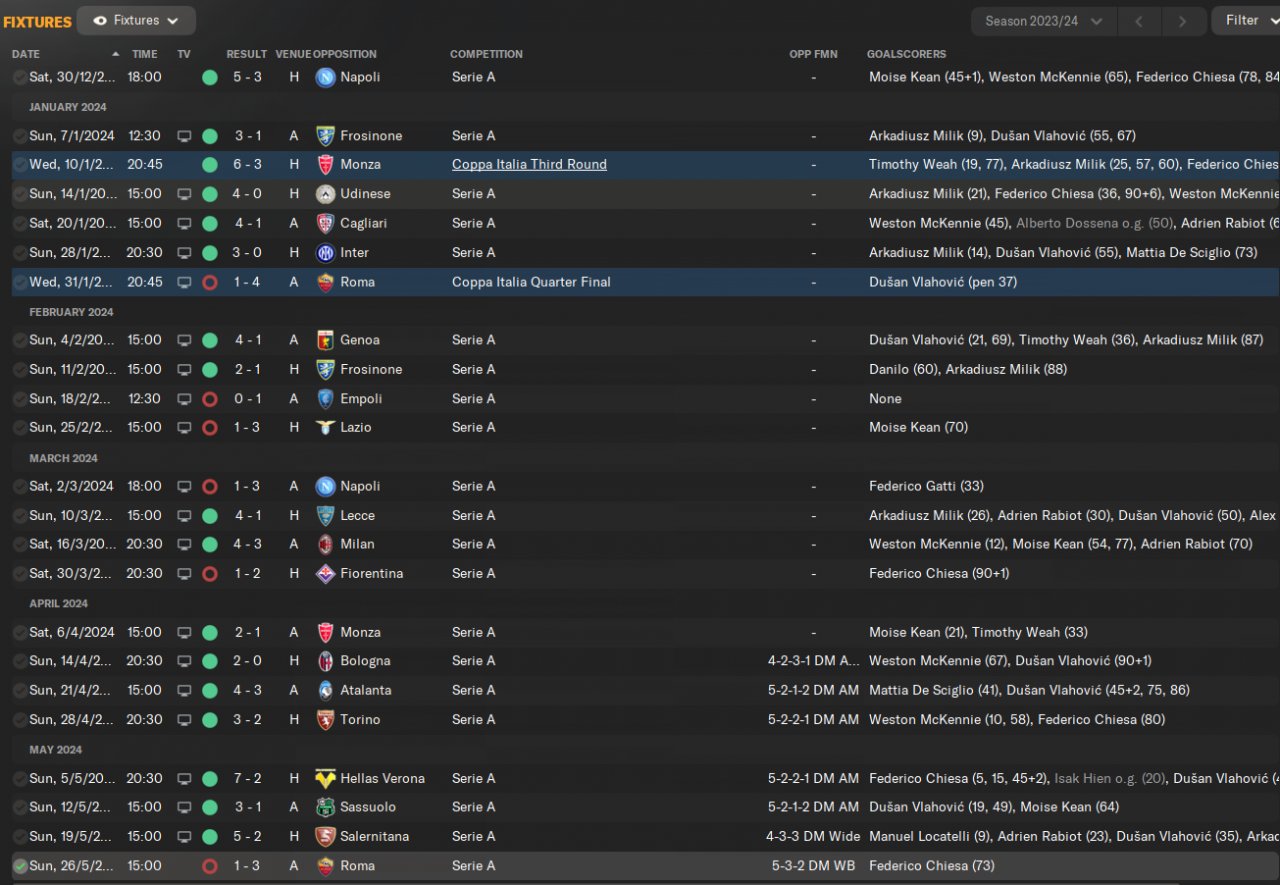The height and width of the screenshot is (885, 1280).
Task: Click the TV icon in the Salernitana row
Action: [184, 837]
